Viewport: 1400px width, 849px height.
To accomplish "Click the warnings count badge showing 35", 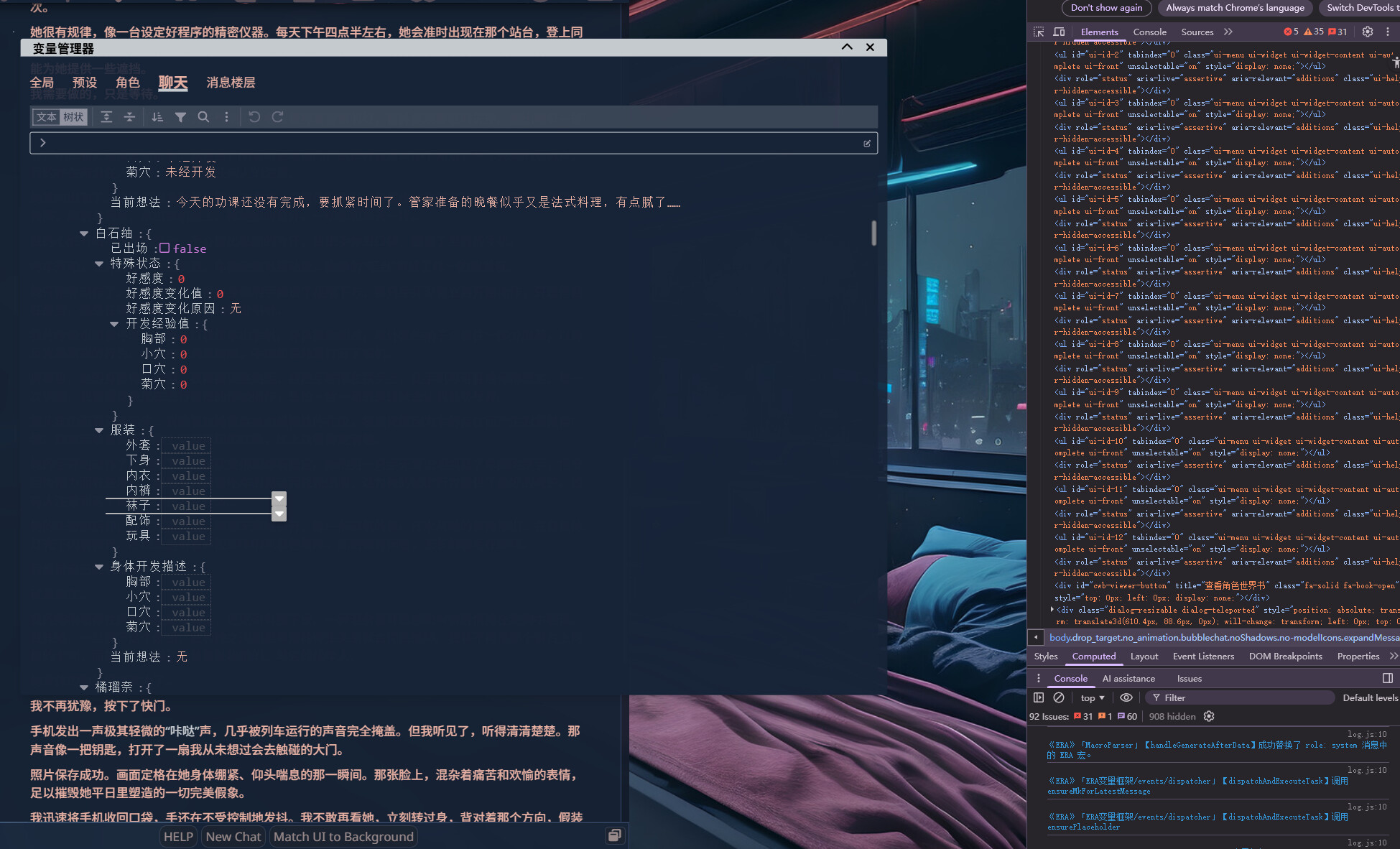I will tap(1314, 32).
